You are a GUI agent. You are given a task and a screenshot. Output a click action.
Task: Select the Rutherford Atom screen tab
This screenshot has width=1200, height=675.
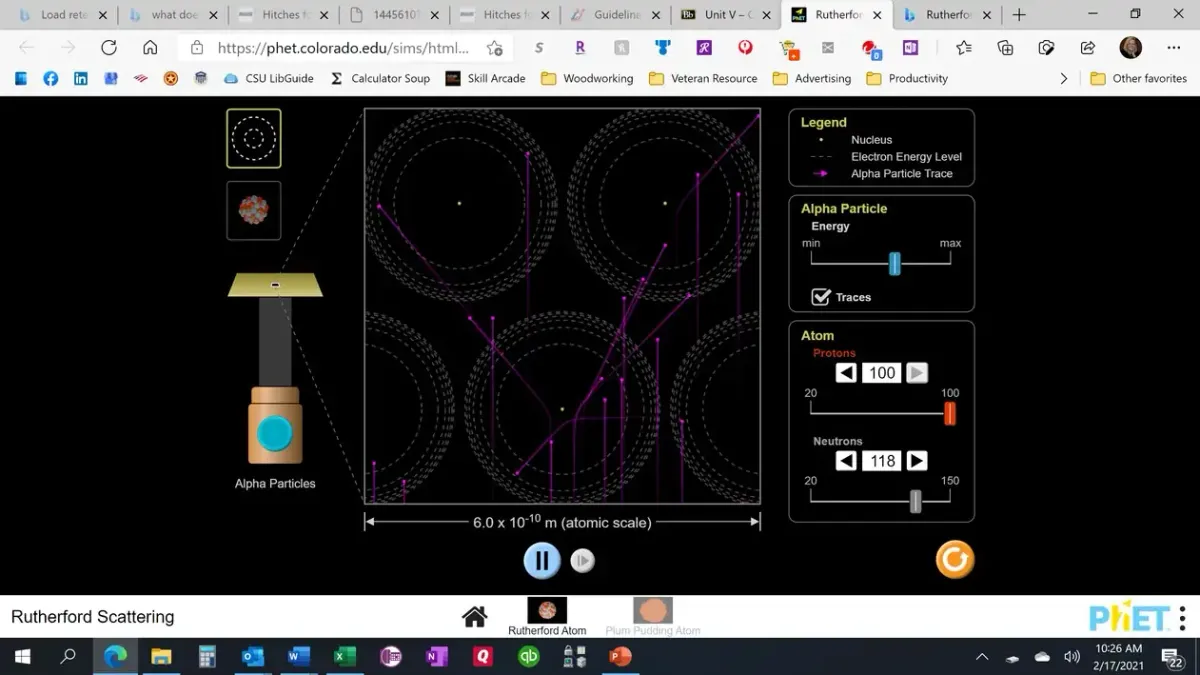pos(547,616)
